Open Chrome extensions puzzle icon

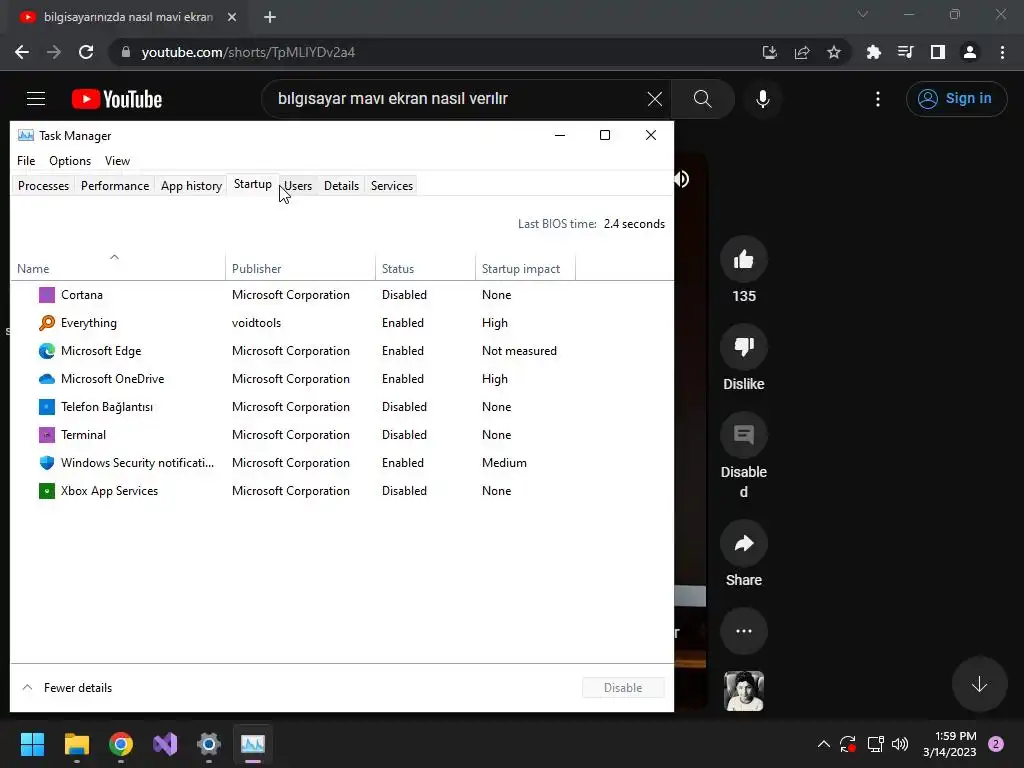pos(873,52)
